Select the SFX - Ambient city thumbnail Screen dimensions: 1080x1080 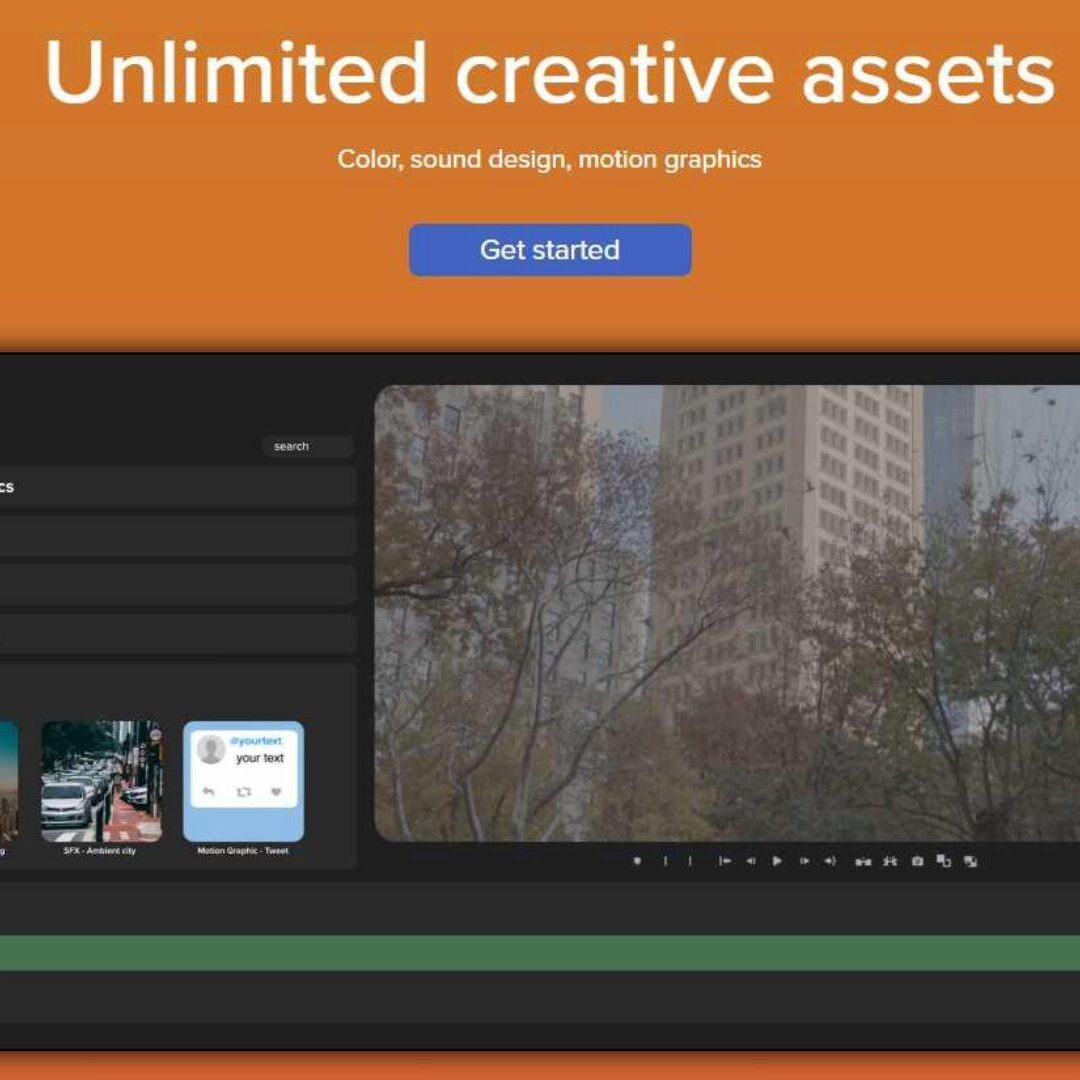pyautogui.click(x=101, y=781)
